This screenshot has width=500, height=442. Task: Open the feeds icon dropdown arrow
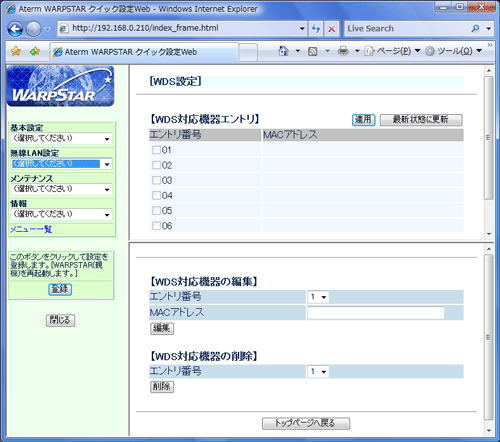327,51
